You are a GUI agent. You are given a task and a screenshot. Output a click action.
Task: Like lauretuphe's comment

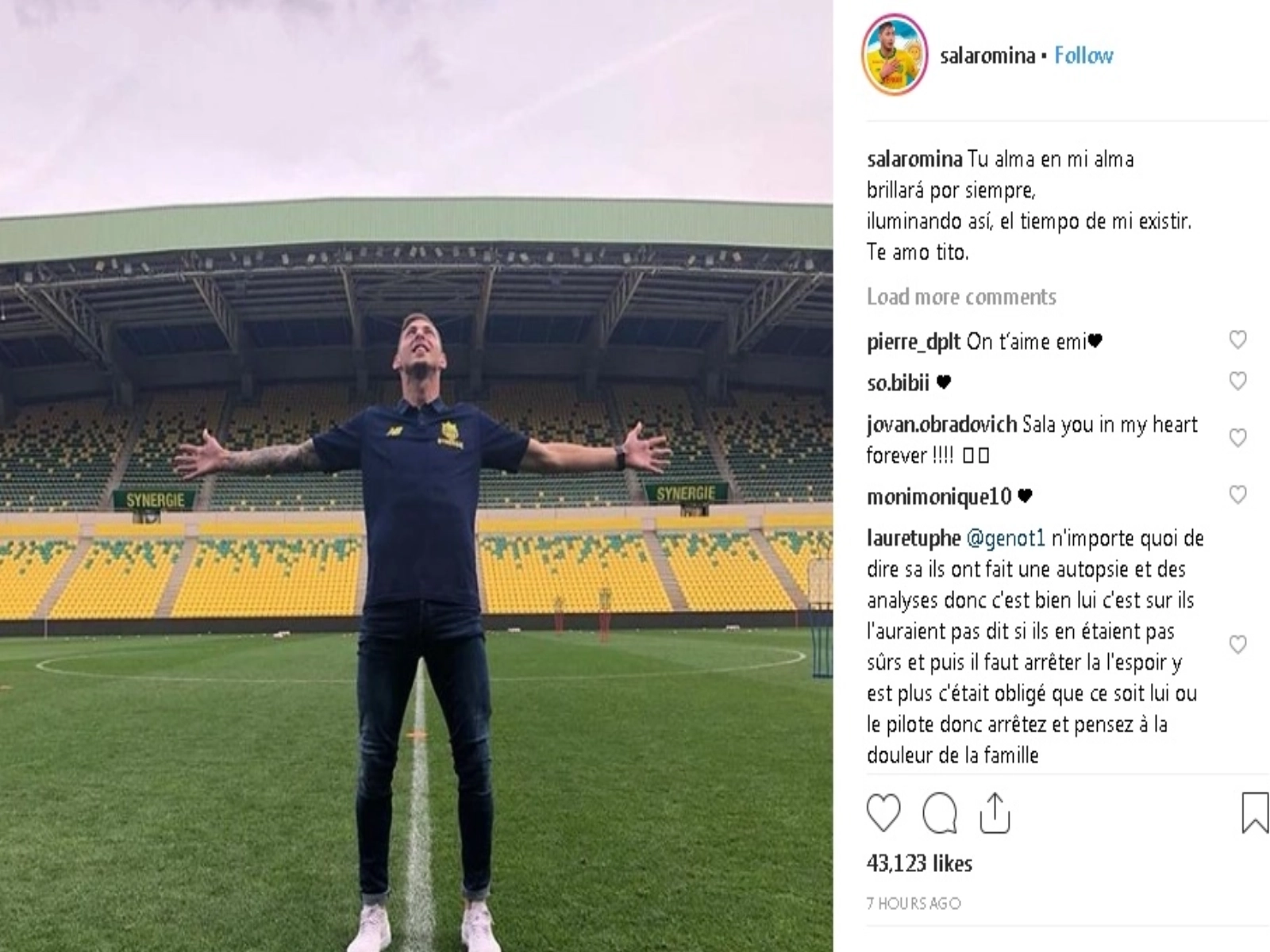click(x=1237, y=645)
